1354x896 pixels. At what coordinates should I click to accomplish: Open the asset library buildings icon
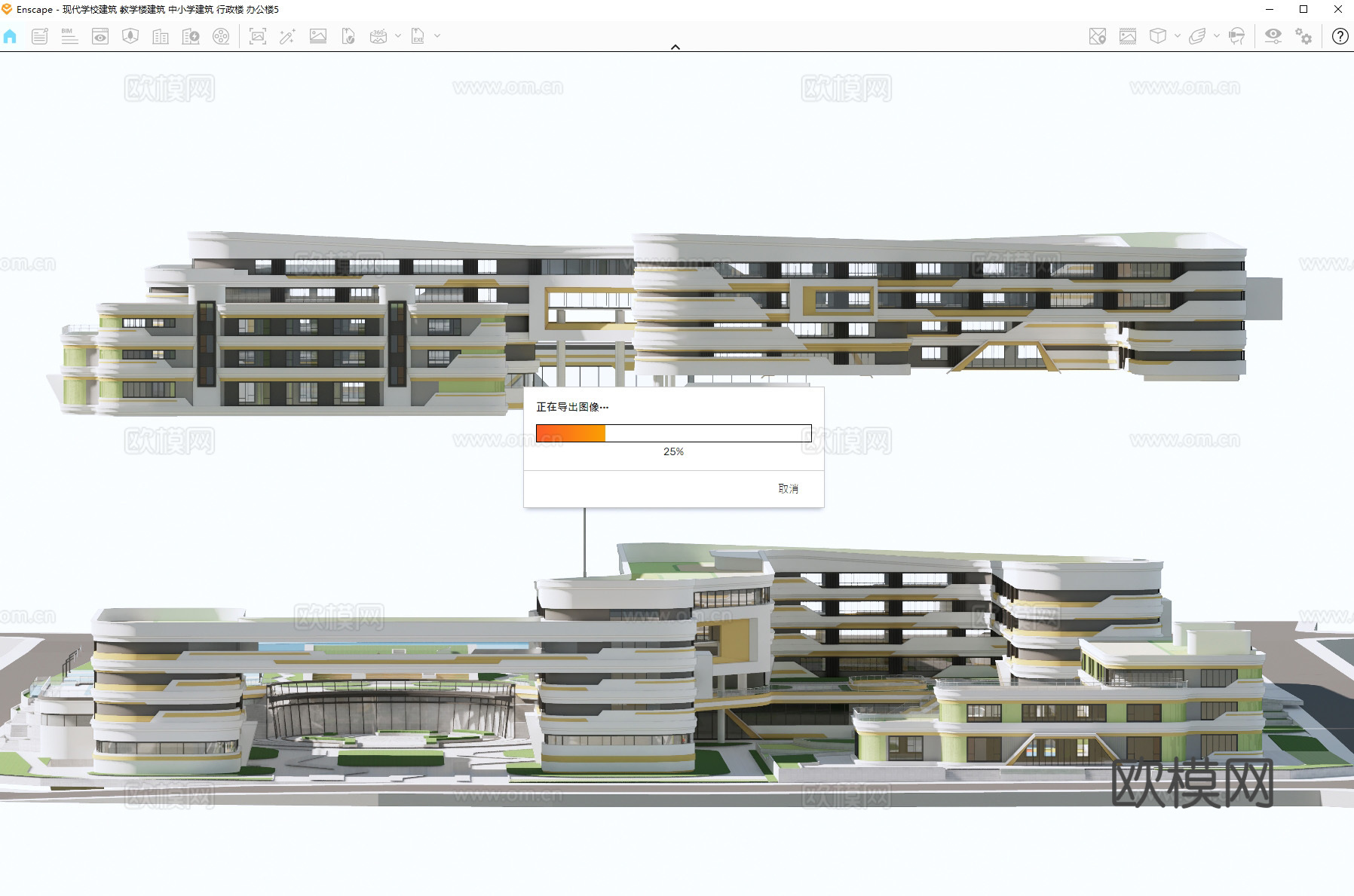161,36
